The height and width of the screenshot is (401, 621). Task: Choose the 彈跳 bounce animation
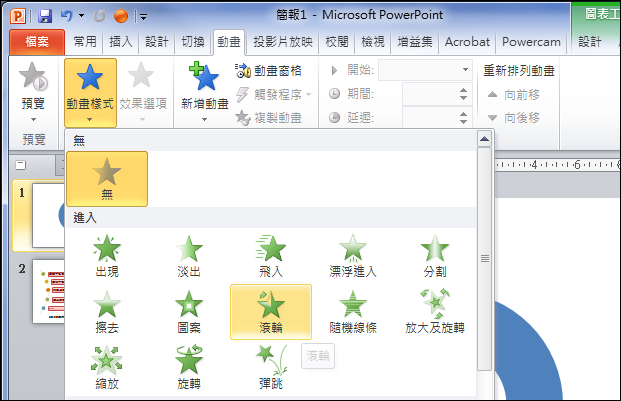point(271,367)
